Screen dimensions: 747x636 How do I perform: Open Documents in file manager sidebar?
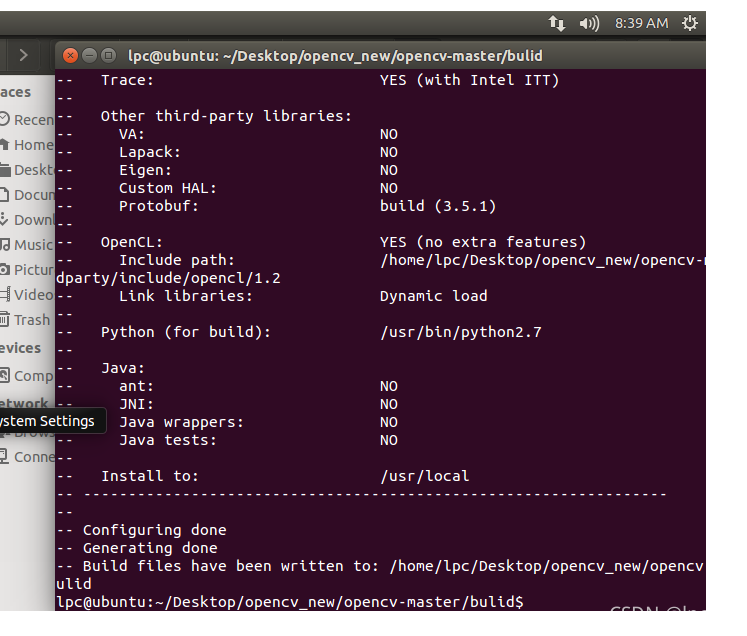pyautogui.click(x=27, y=194)
